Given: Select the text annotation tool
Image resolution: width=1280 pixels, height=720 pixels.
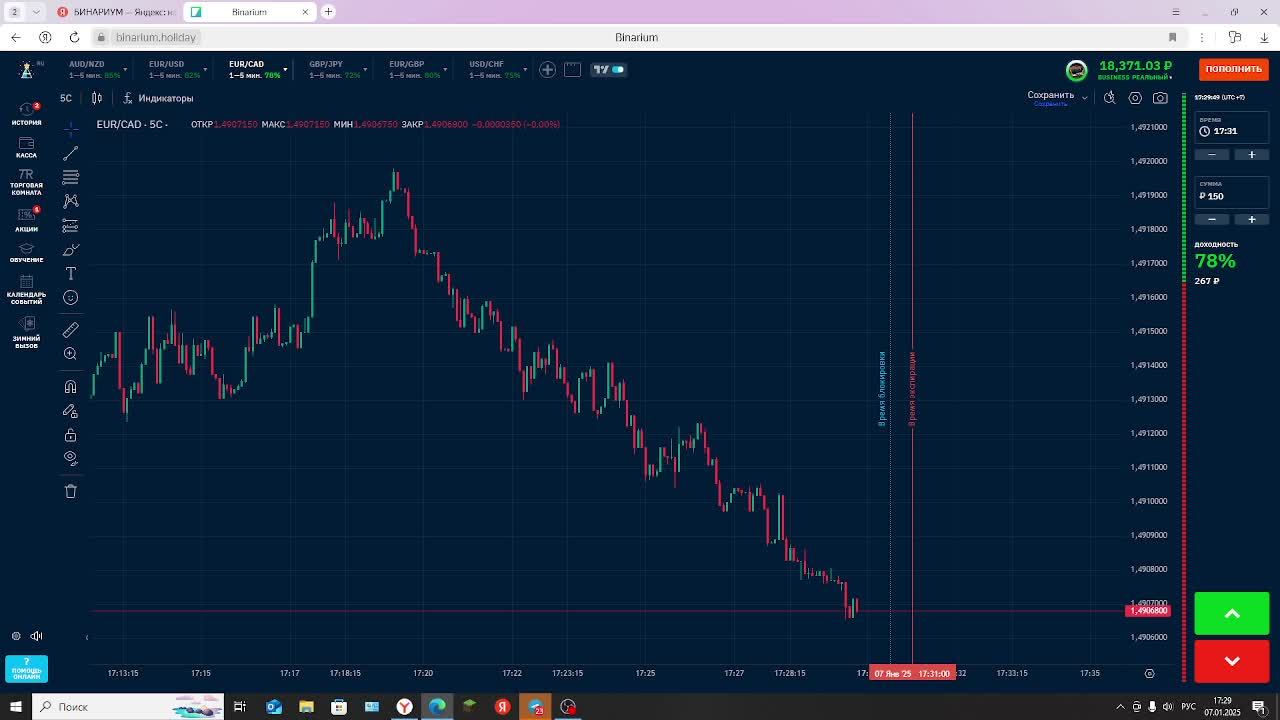Looking at the screenshot, I should (x=70, y=273).
